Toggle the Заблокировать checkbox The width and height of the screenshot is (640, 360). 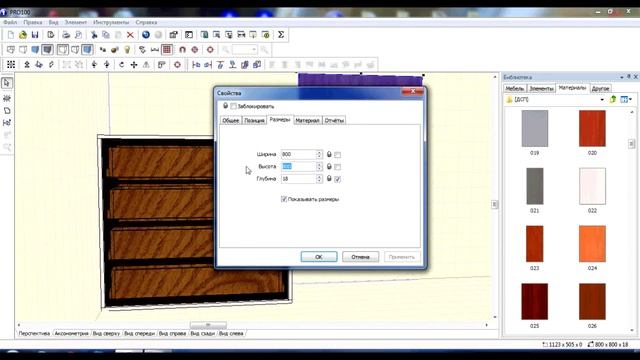[233, 106]
